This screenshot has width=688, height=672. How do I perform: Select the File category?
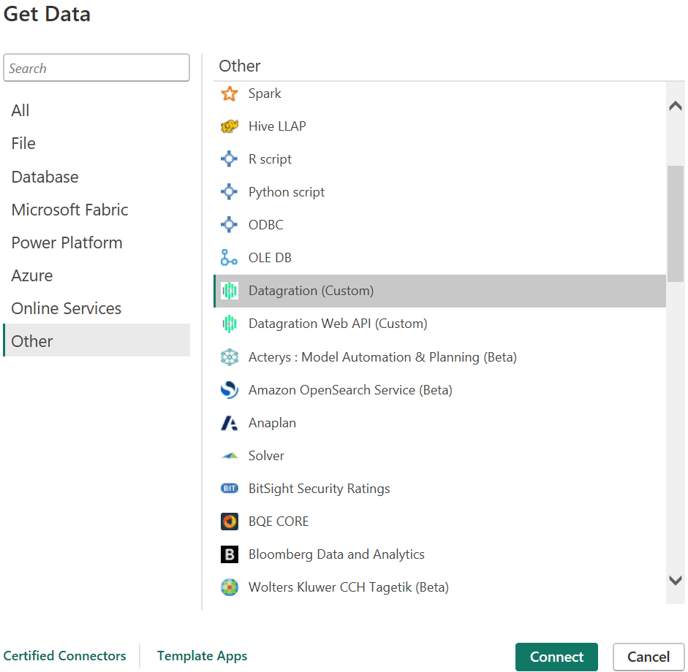(97, 143)
